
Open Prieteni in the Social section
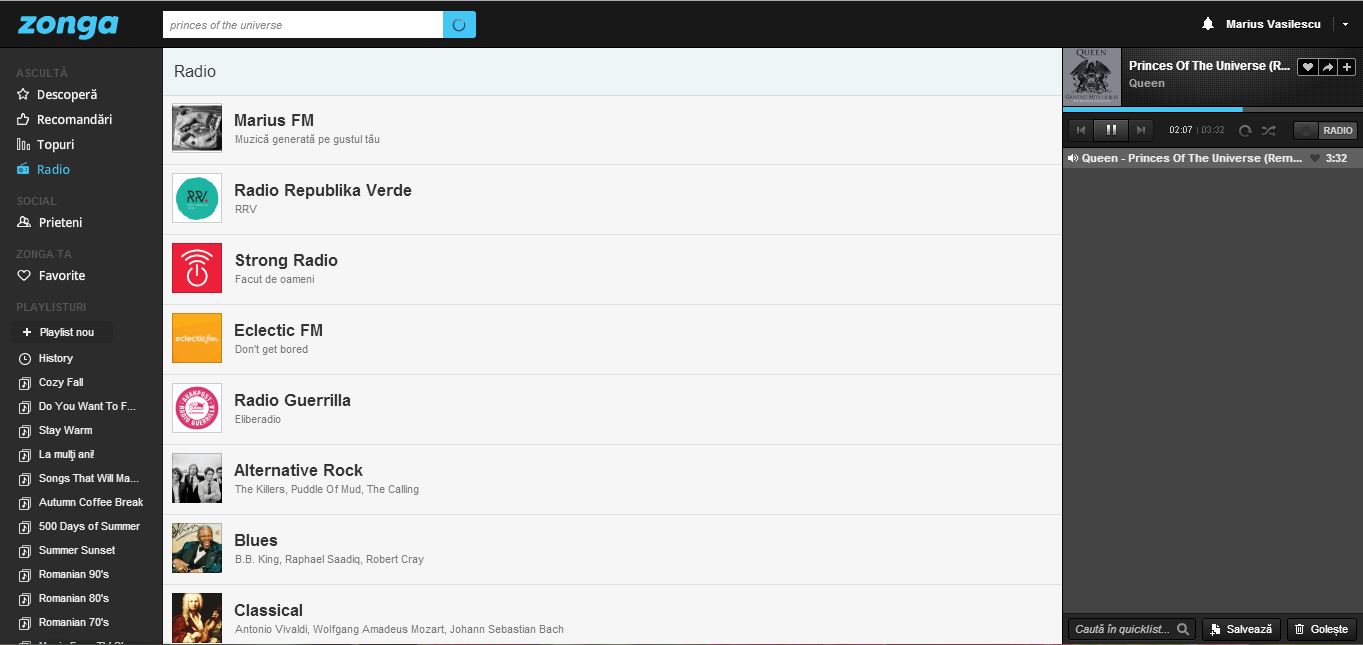pos(50,223)
